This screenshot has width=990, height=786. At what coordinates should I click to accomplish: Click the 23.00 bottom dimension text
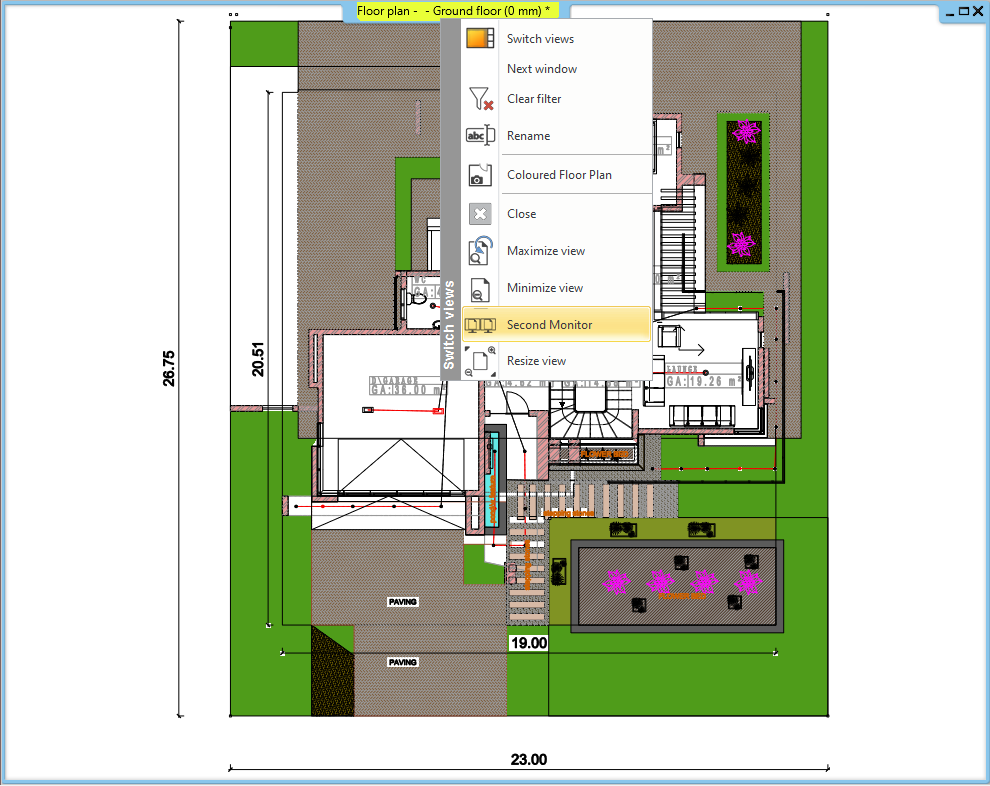(529, 760)
